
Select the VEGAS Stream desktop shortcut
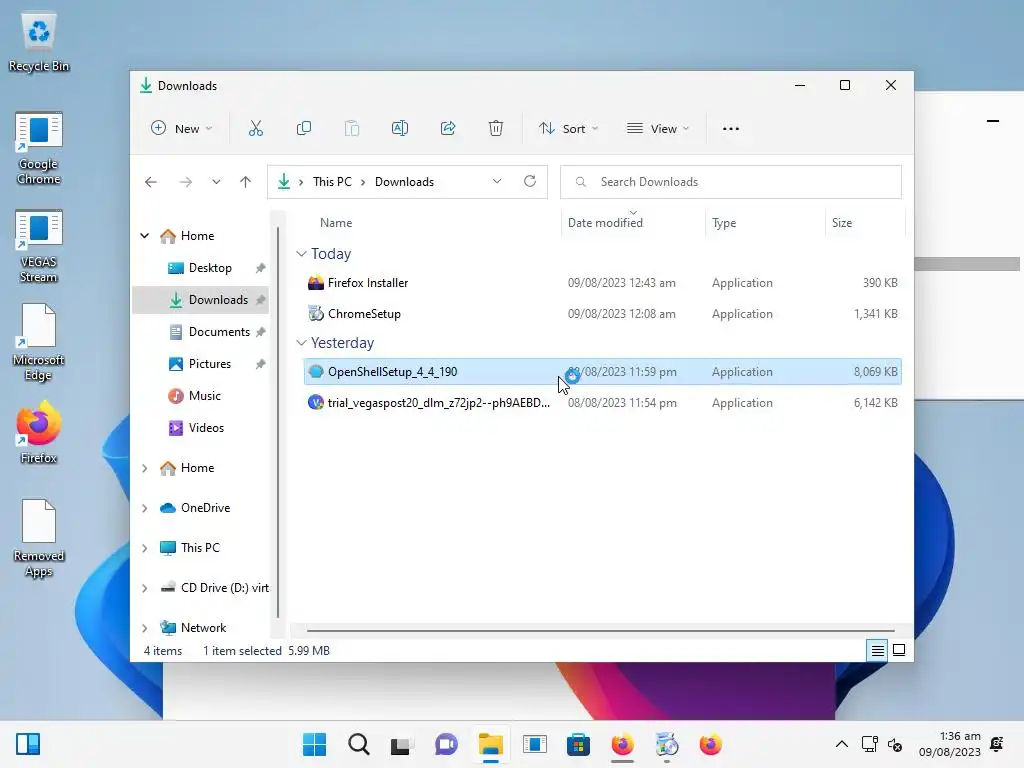pos(39,247)
